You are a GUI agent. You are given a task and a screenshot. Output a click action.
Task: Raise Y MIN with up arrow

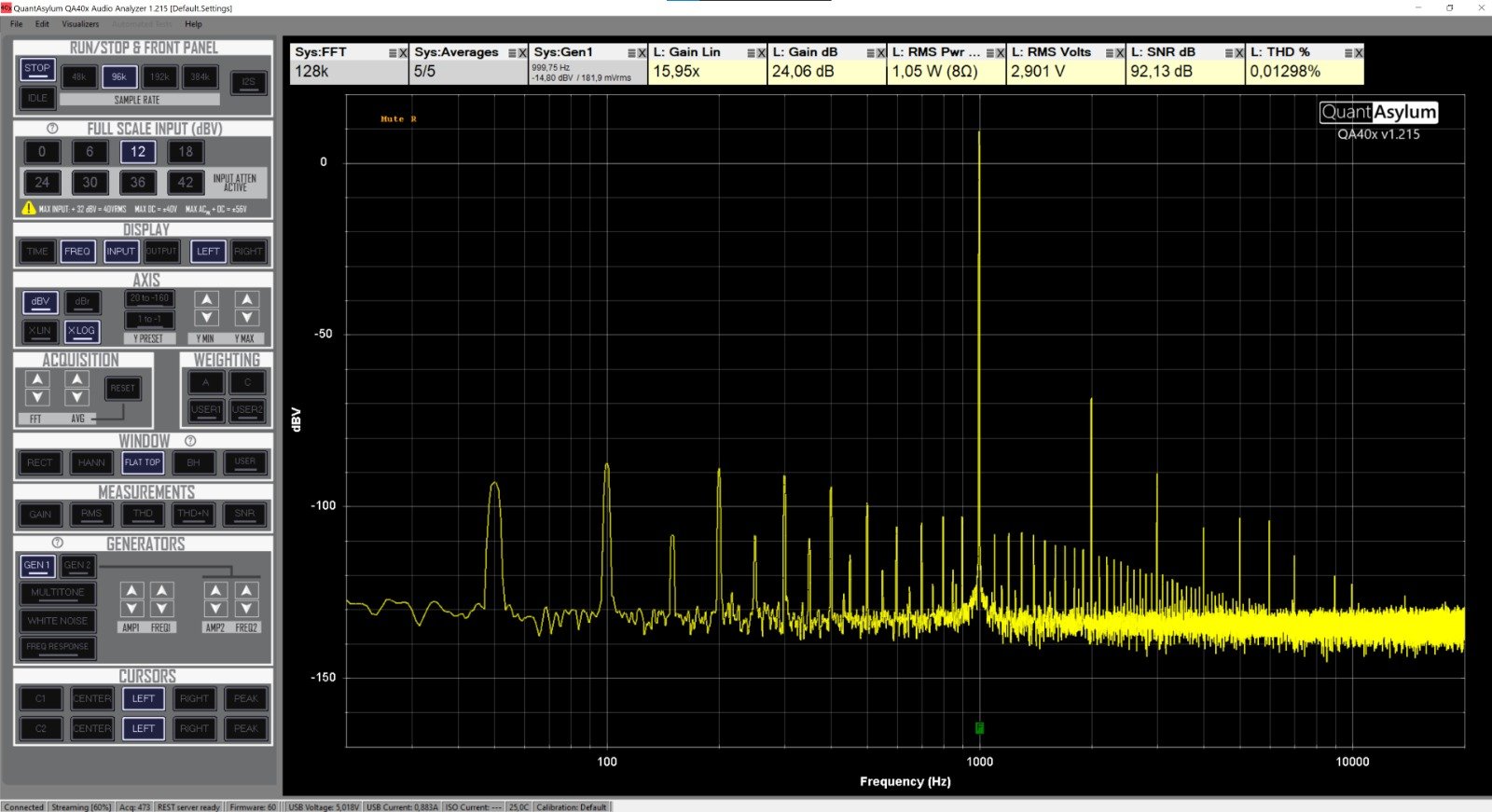point(206,299)
